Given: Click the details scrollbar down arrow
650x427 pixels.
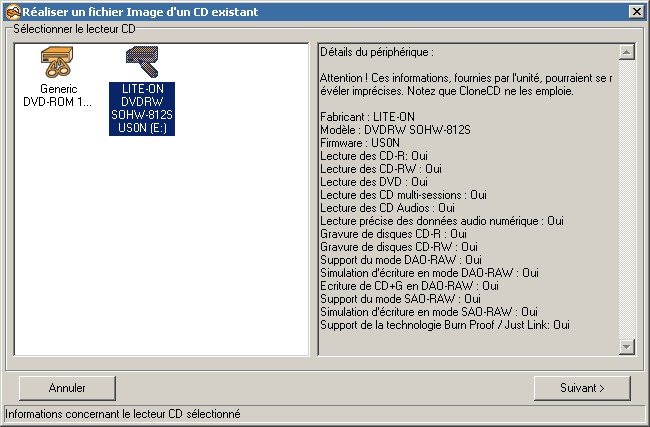Looking at the screenshot, I should 626,347.
